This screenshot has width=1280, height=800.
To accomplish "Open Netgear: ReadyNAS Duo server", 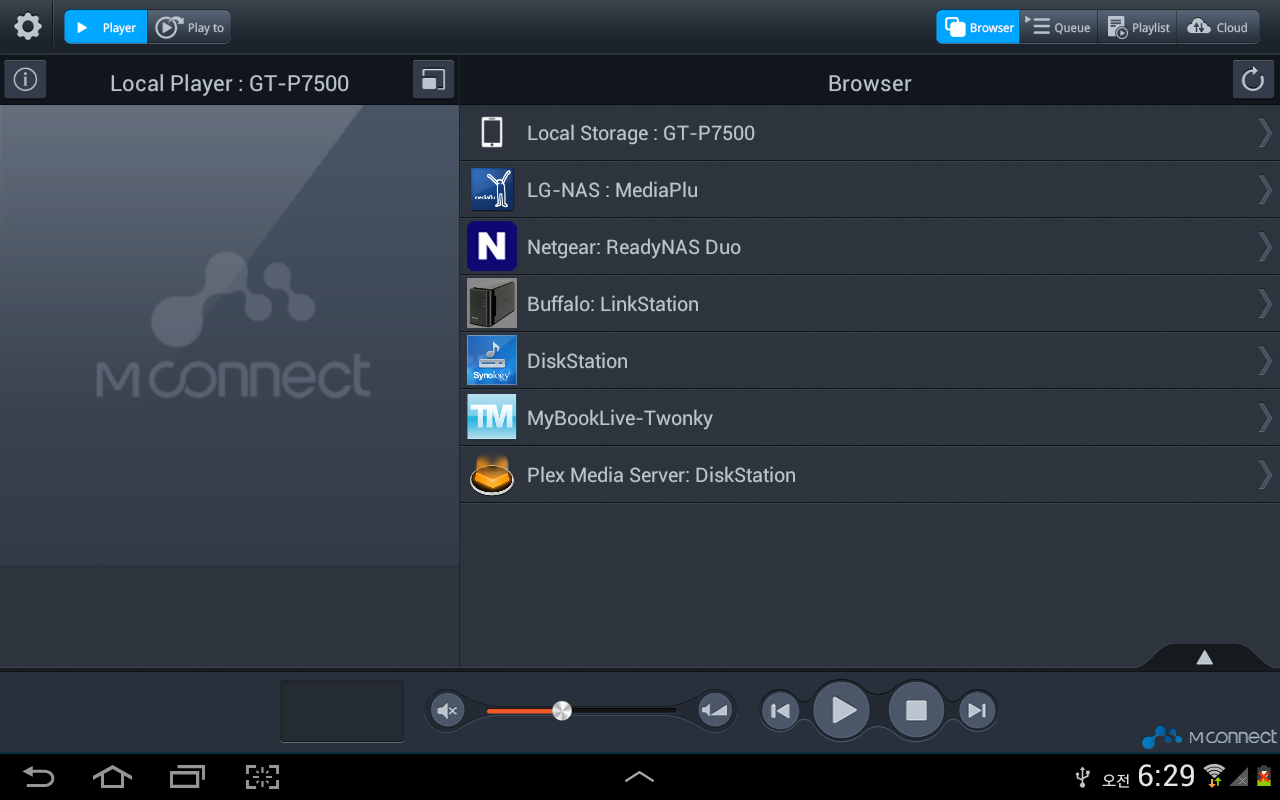I will pyautogui.click(x=869, y=247).
